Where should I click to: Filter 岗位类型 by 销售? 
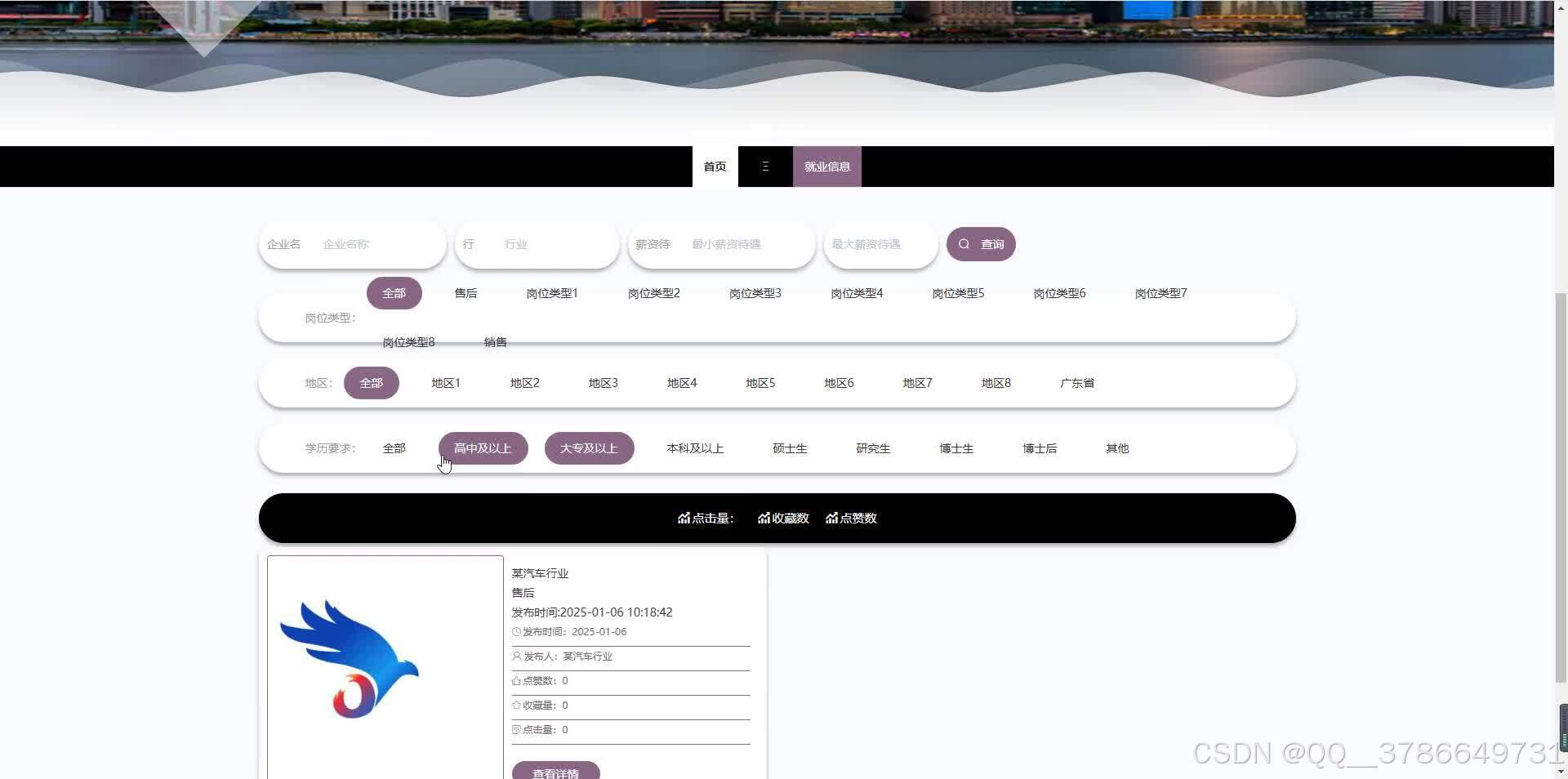click(x=495, y=342)
